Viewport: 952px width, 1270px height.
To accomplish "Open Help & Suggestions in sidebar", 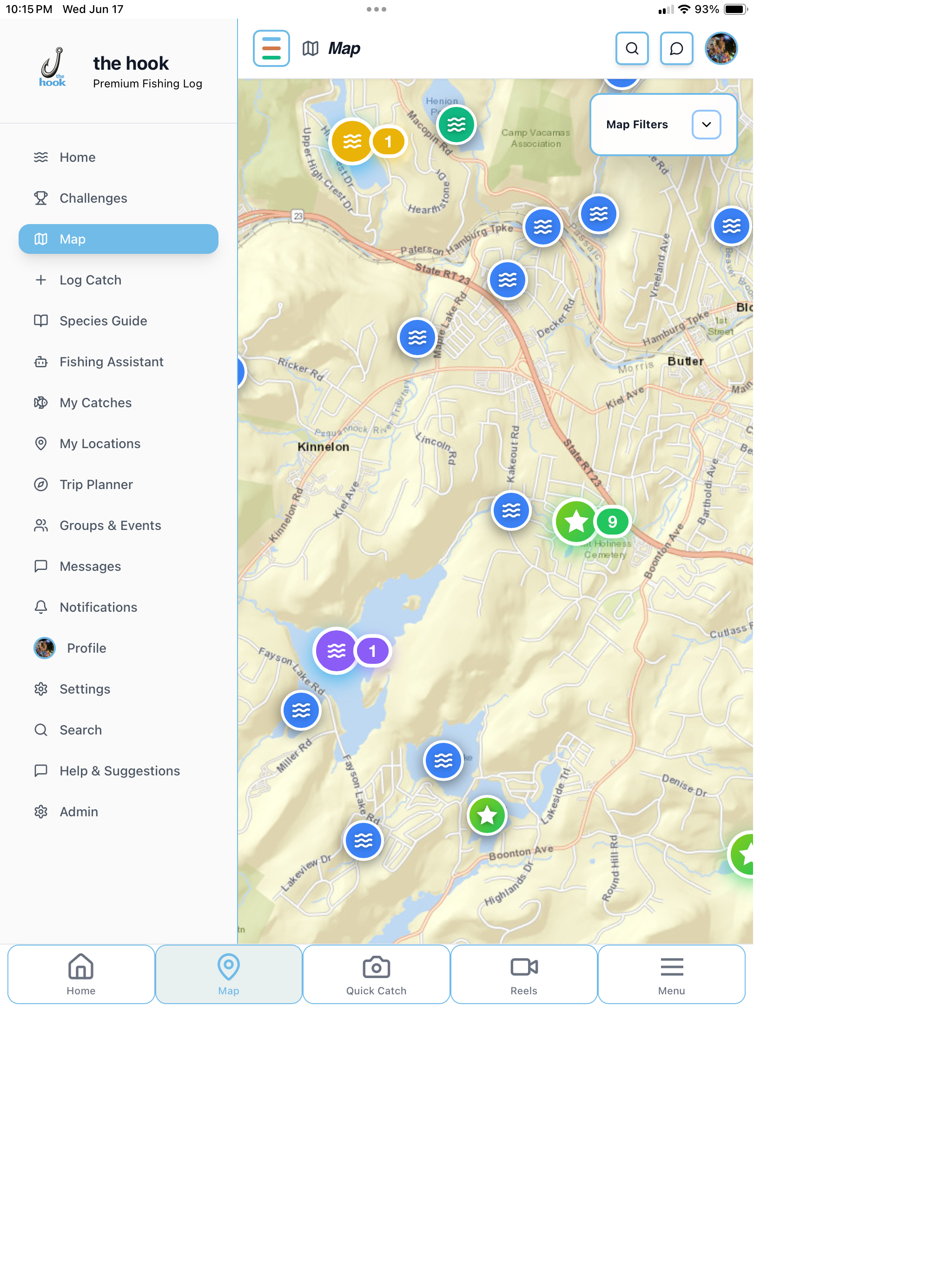I will (118, 771).
